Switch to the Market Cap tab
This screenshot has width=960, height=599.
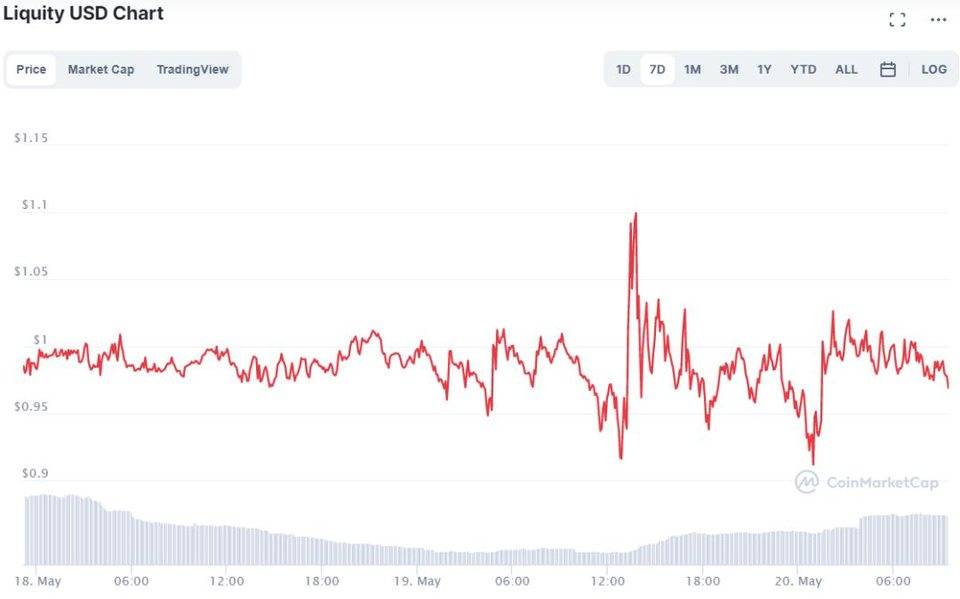pos(101,69)
